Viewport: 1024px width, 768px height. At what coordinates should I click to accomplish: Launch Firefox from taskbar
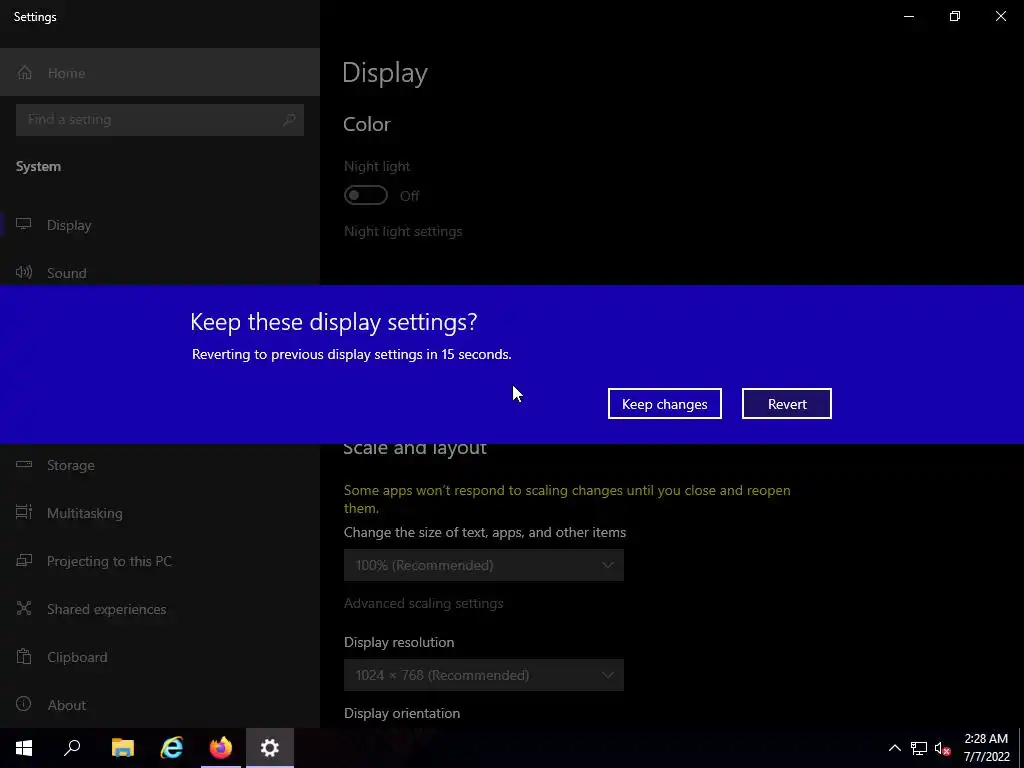coord(221,748)
